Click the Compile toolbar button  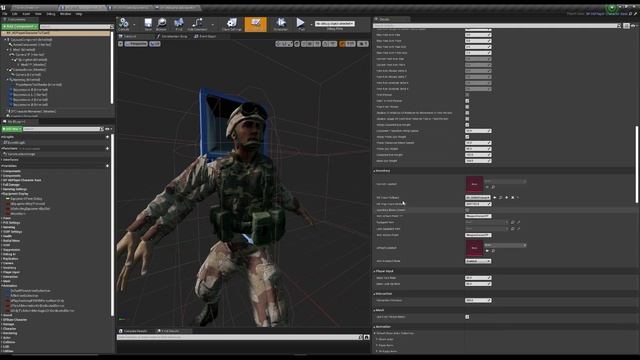click(124, 24)
